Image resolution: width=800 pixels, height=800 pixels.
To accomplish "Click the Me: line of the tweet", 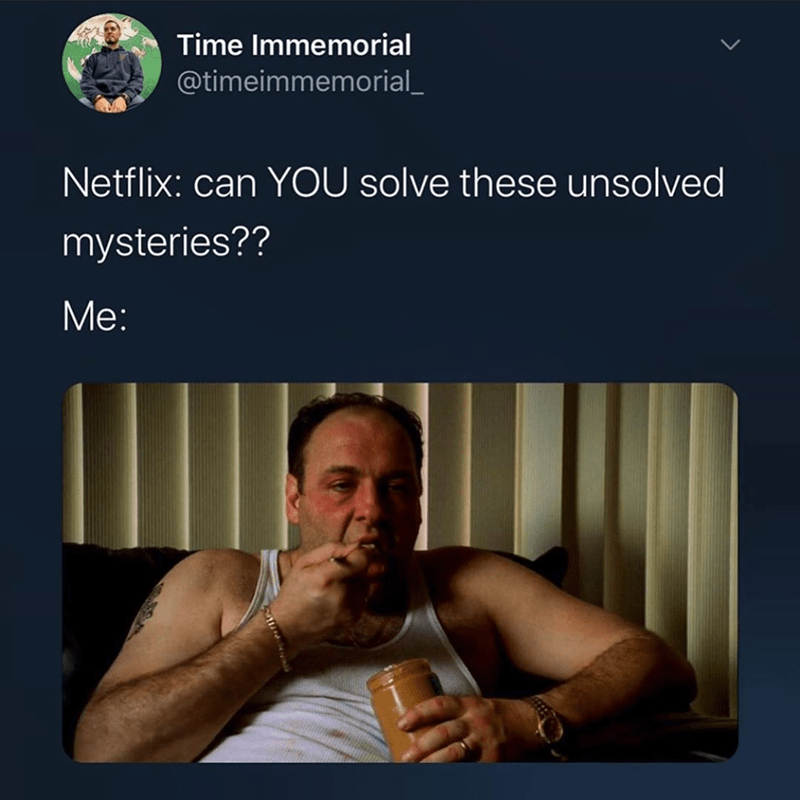I will coord(94,316).
